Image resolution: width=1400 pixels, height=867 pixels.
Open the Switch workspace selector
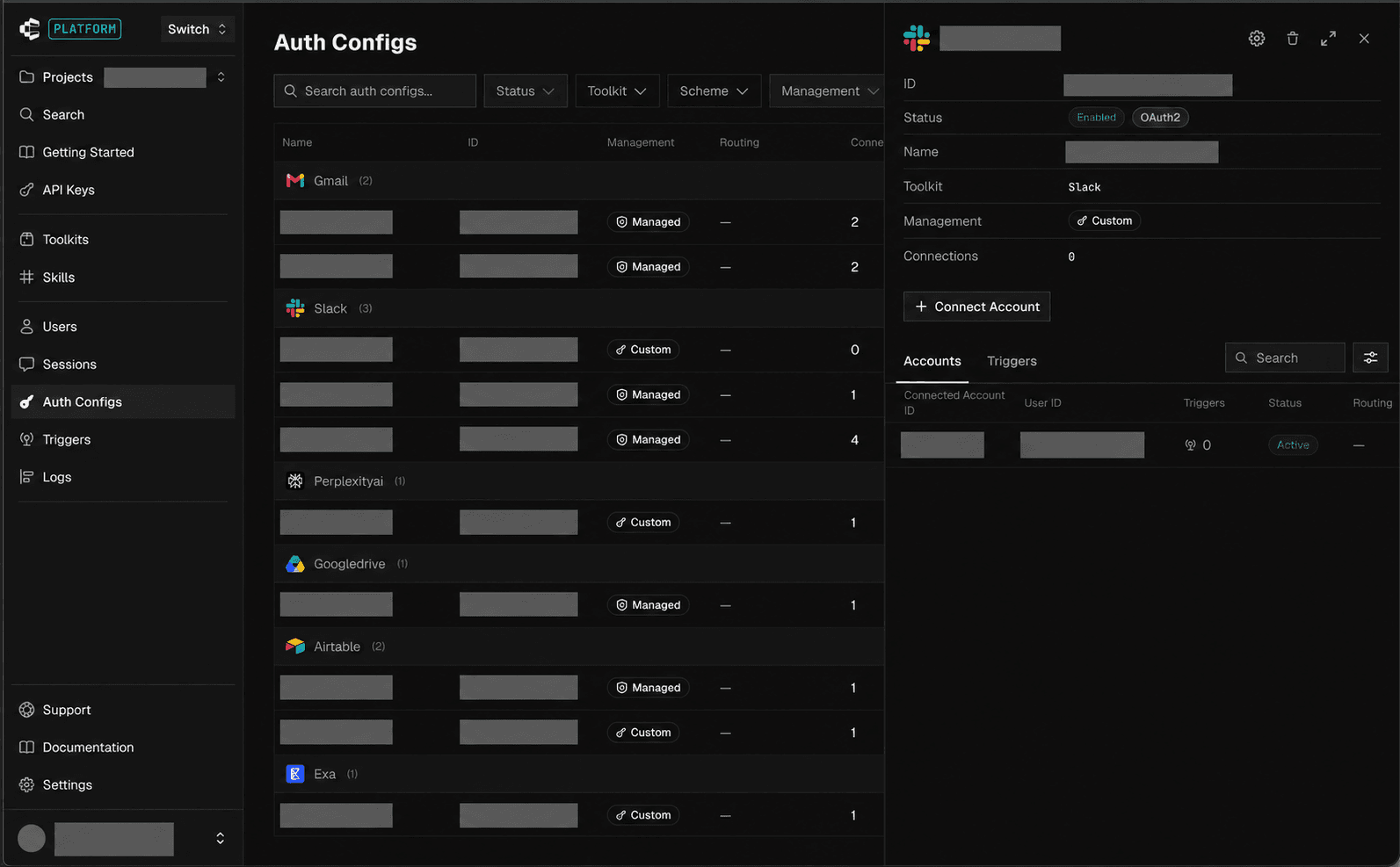pyautogui.click(x=197, y=29)
